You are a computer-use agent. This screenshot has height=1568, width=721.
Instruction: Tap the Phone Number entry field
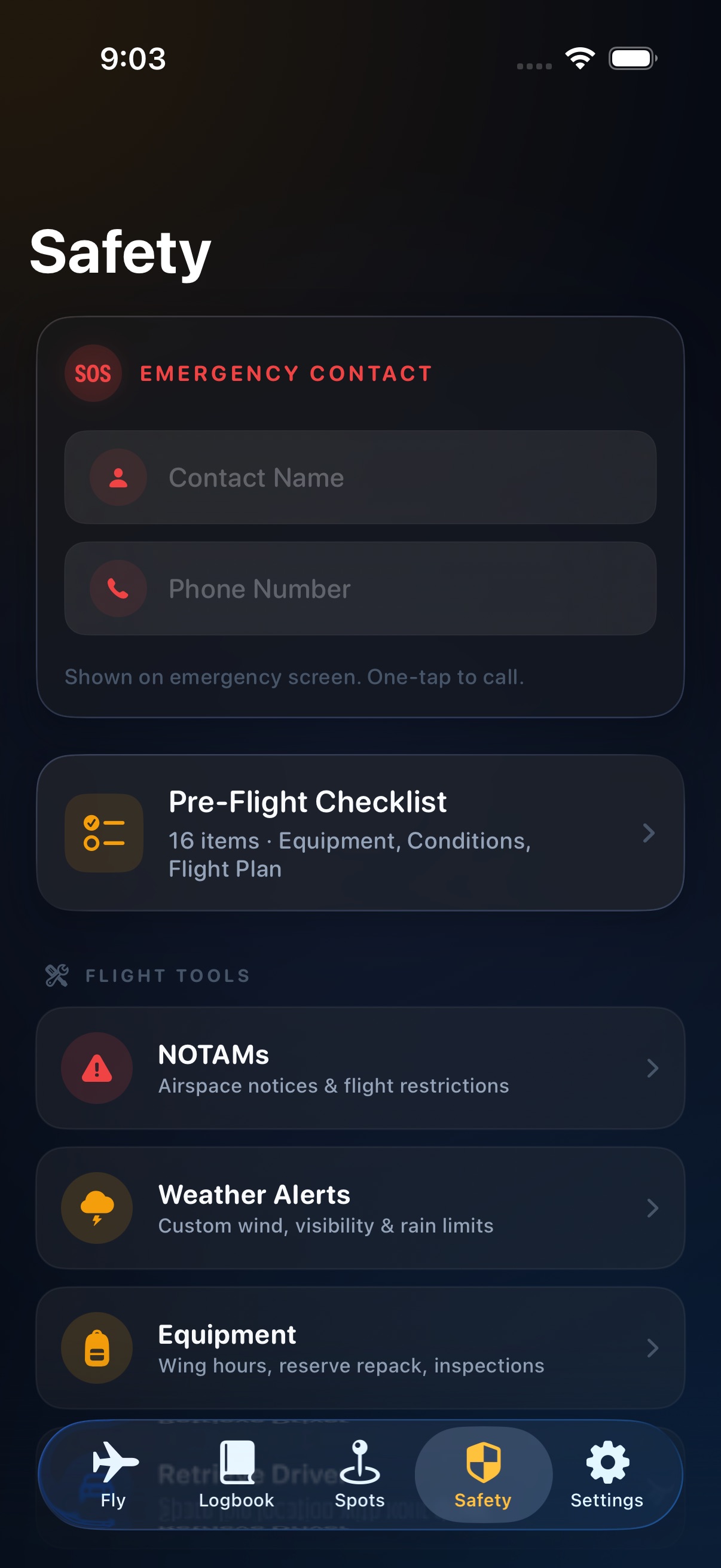coord(361,588)
